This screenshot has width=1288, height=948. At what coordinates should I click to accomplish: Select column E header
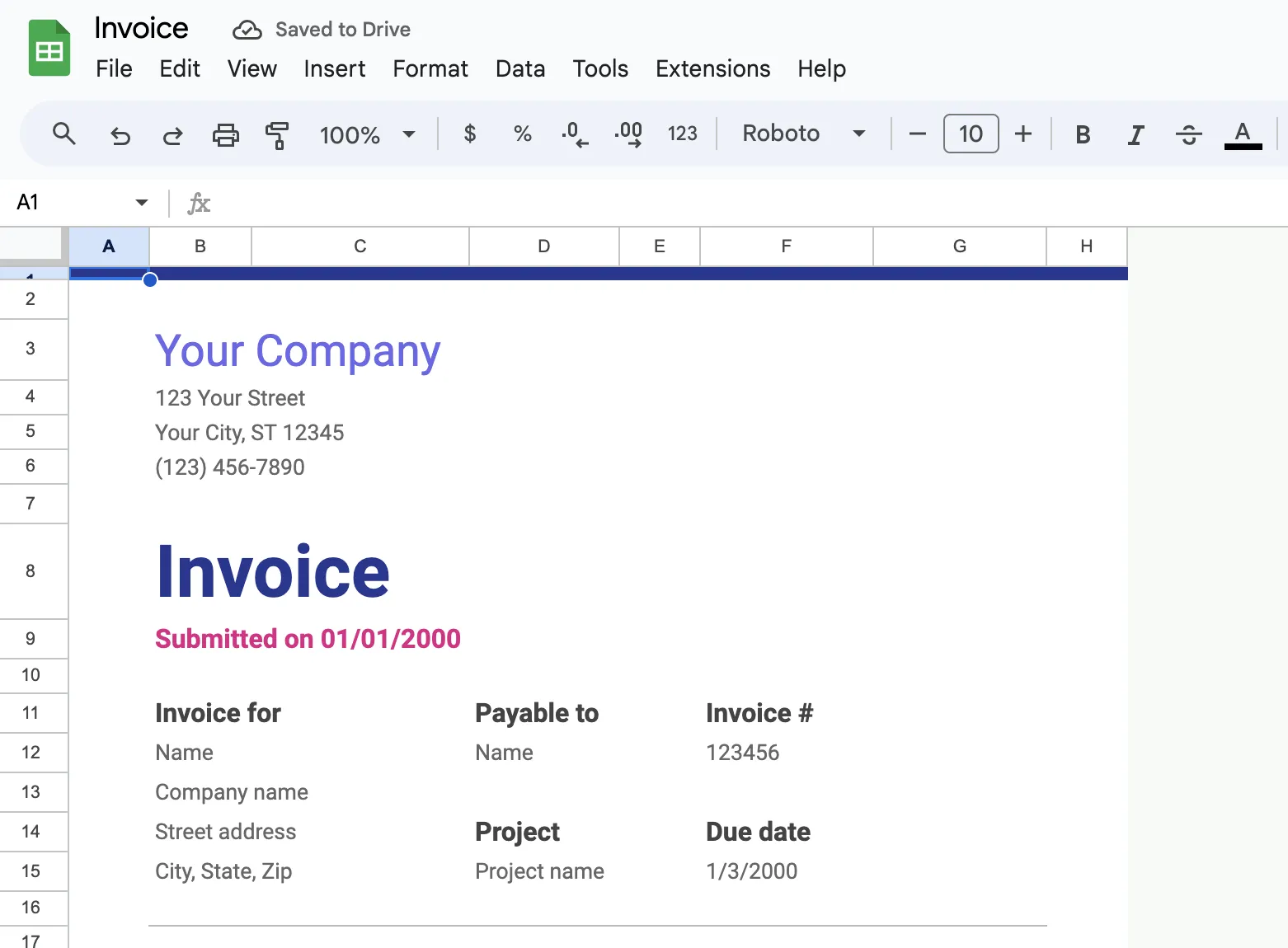click(x=660, y=246)
